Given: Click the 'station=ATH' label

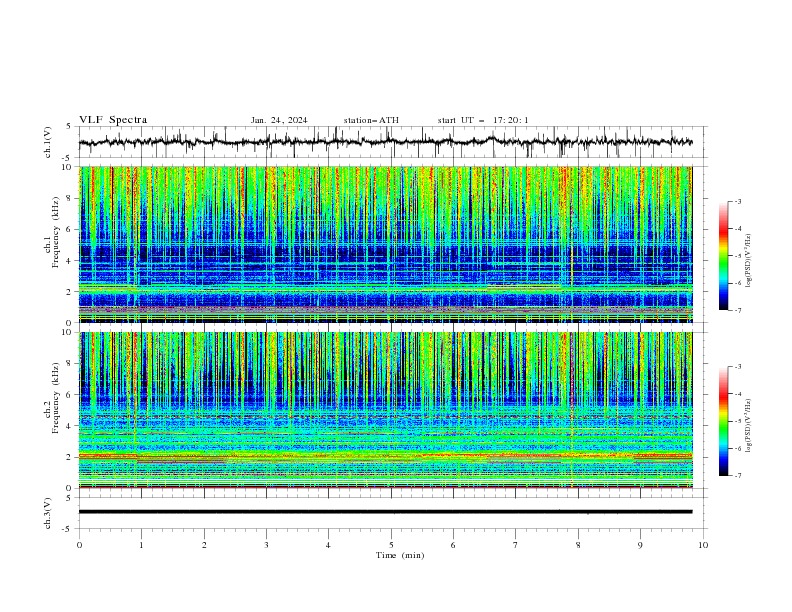Looking at the screenshot, I should (371, 120).
